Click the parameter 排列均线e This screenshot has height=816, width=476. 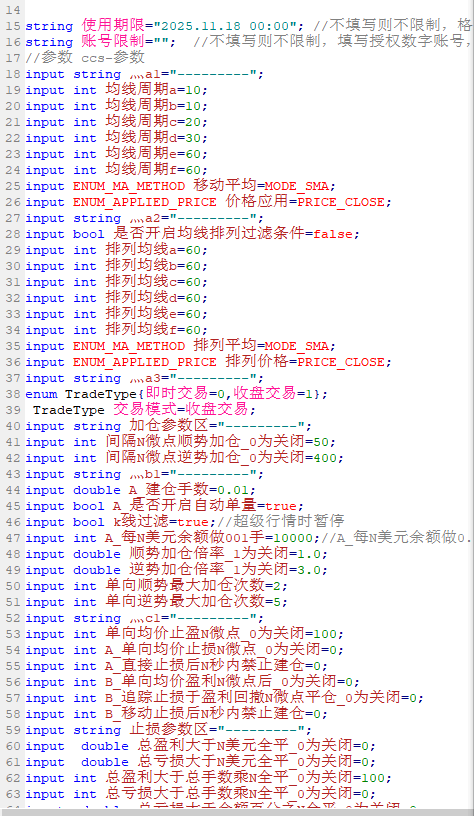141,314
